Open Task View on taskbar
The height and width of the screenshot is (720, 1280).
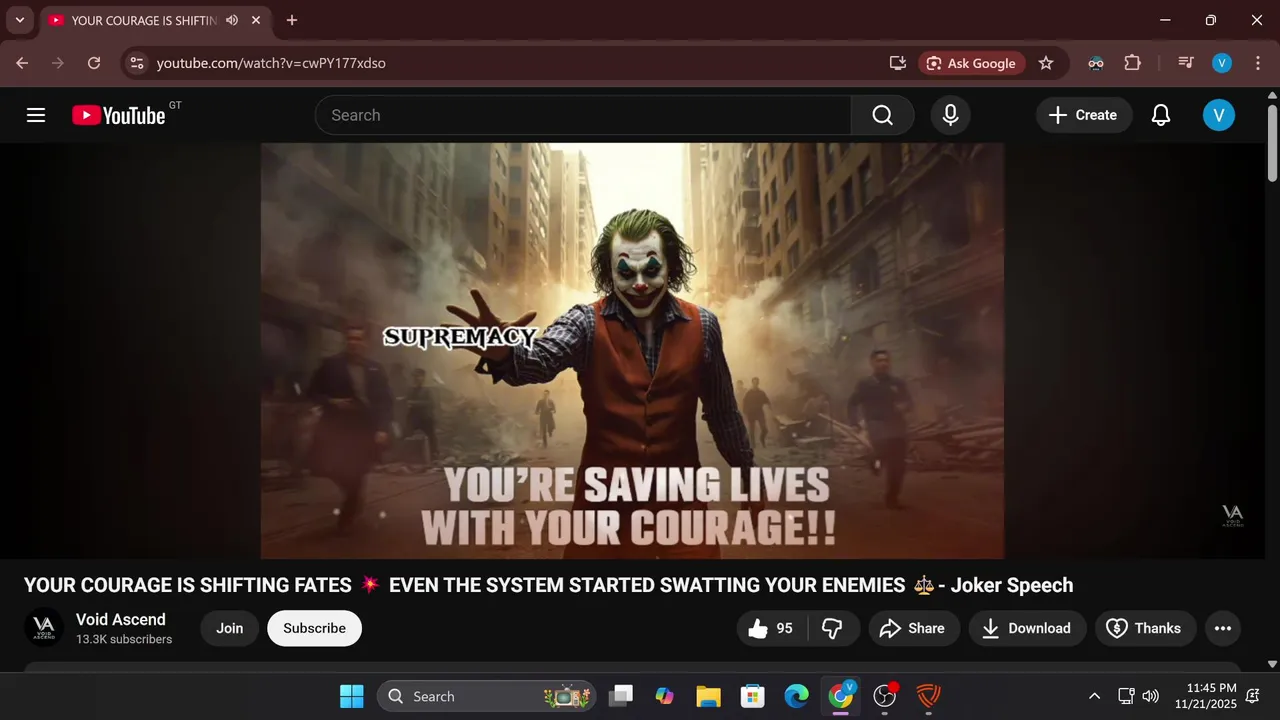pyautogui.click(x=623, y=696)
